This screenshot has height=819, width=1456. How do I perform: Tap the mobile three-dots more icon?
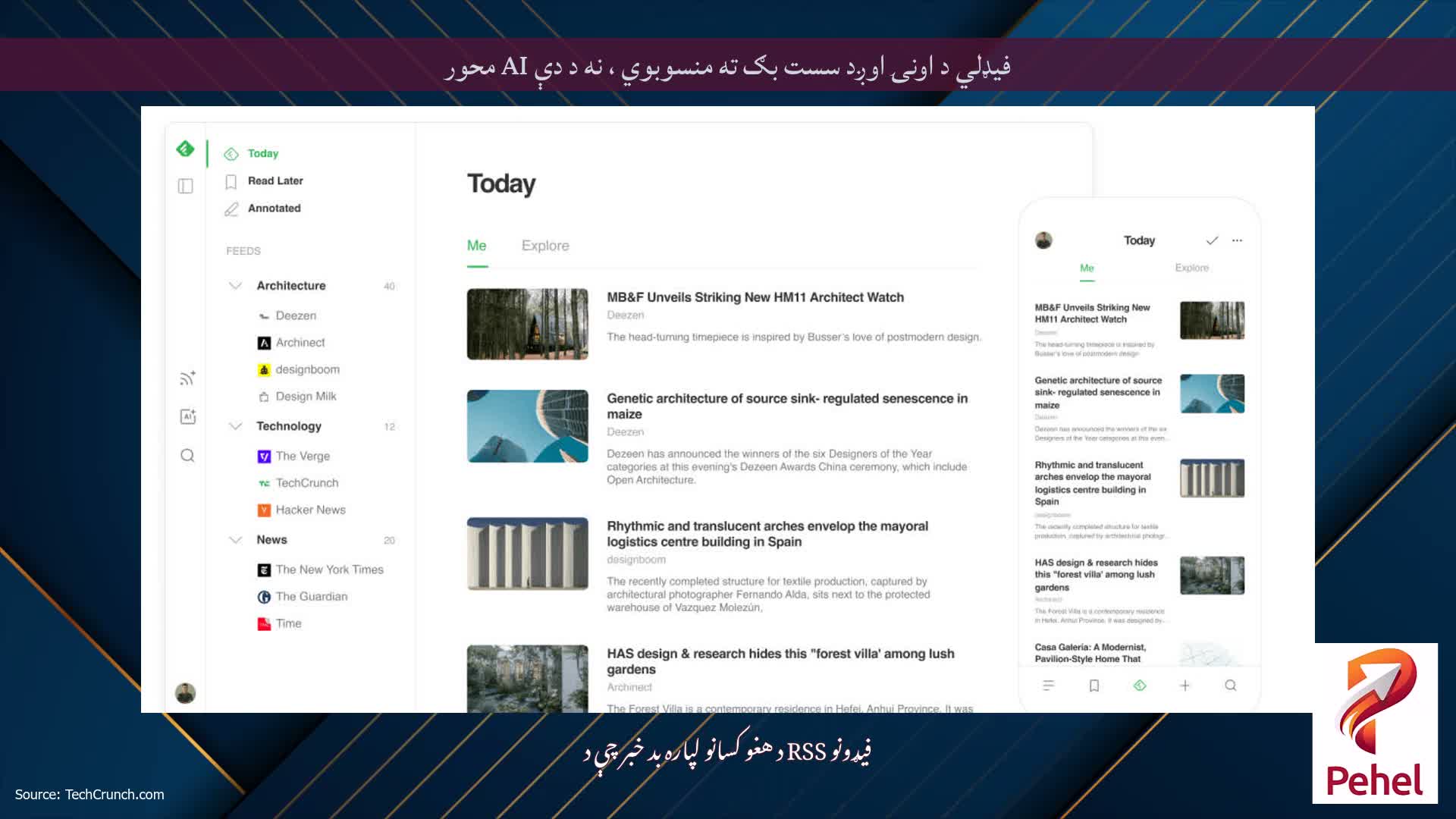click(x=1237, y=240)
